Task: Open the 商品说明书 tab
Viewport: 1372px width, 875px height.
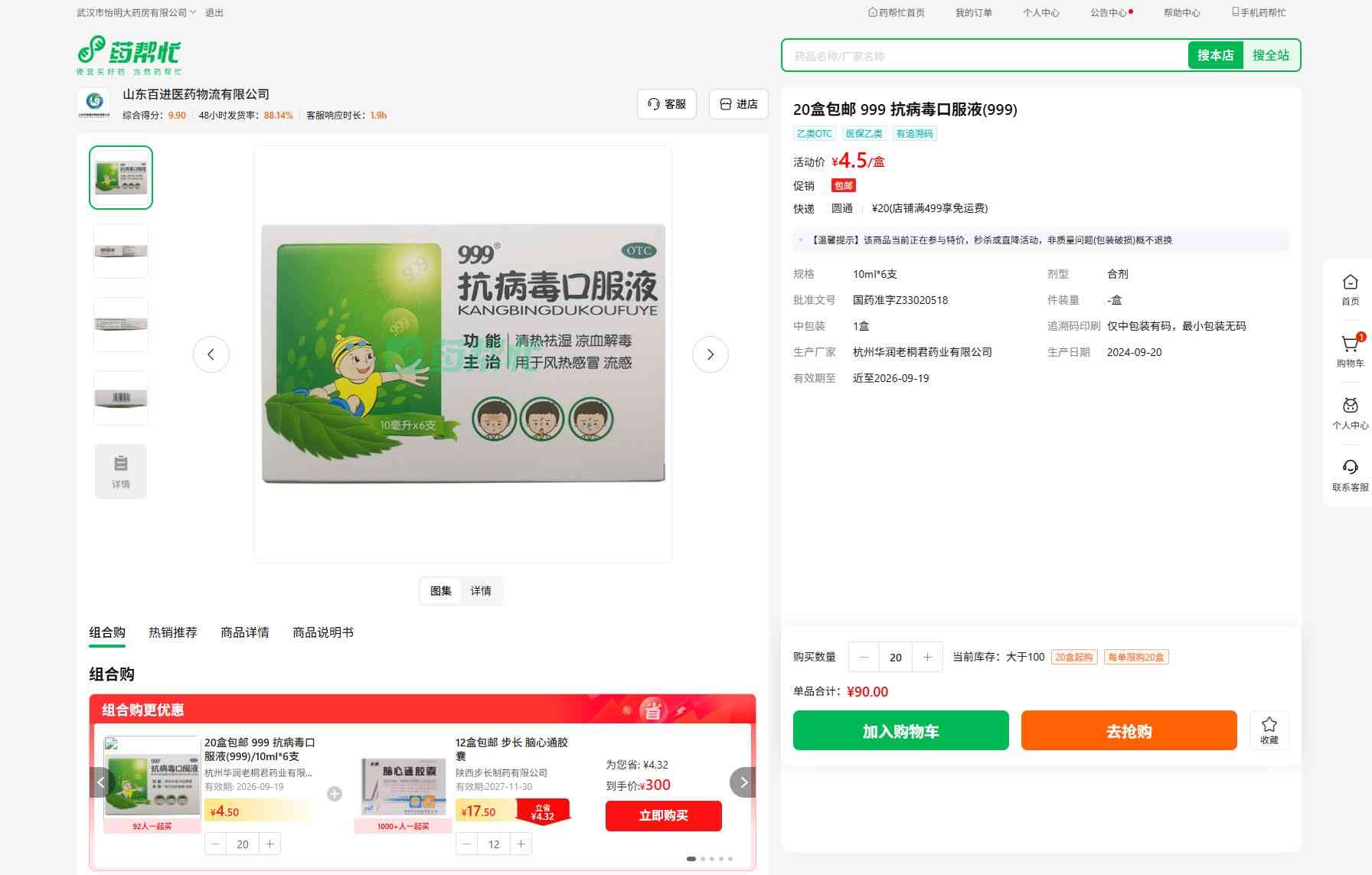Action: tap(322, 632)
